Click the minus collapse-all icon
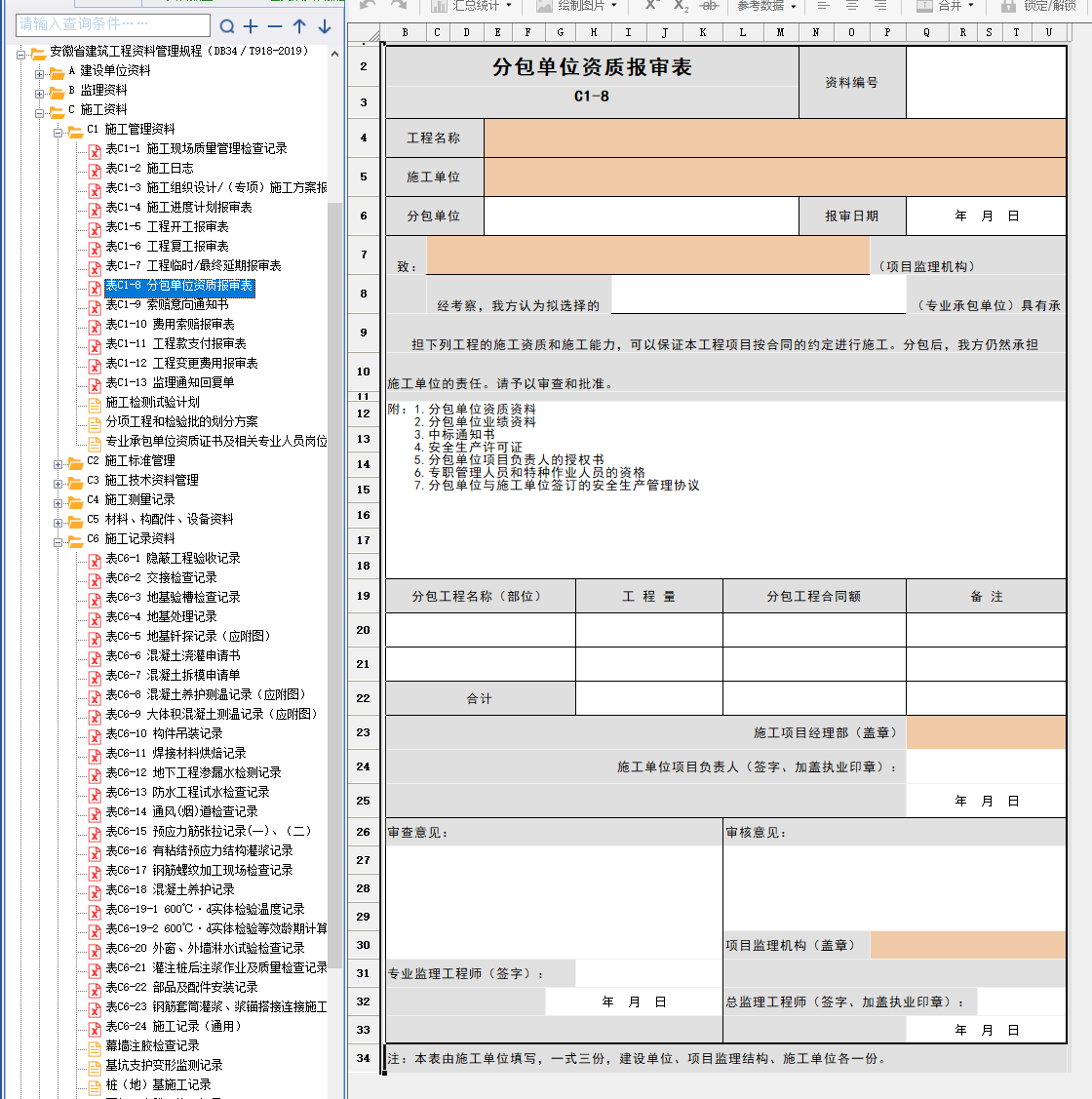 (x=275, y=26)
